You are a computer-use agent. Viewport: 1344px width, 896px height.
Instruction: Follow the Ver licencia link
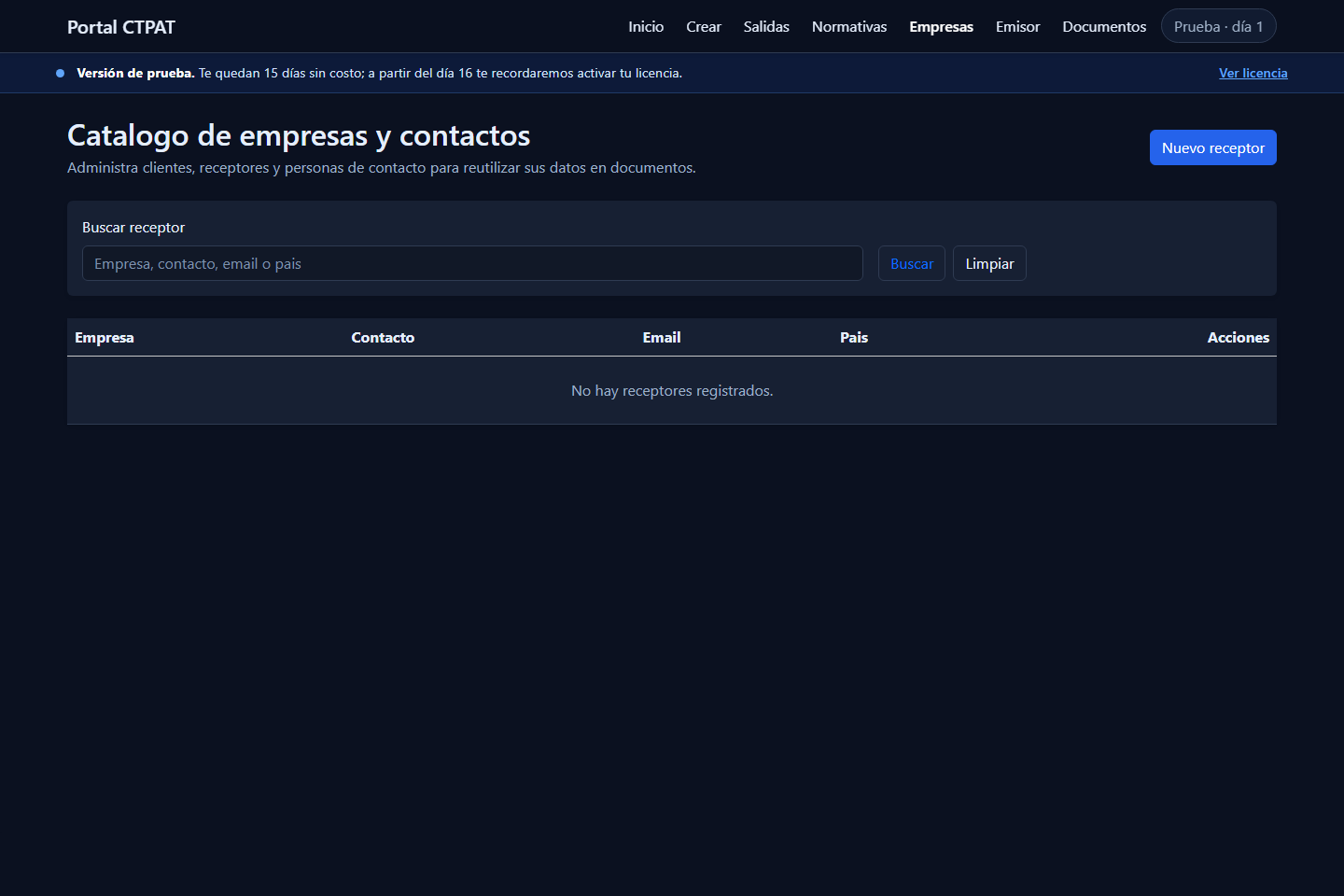tap(1253, 73)
